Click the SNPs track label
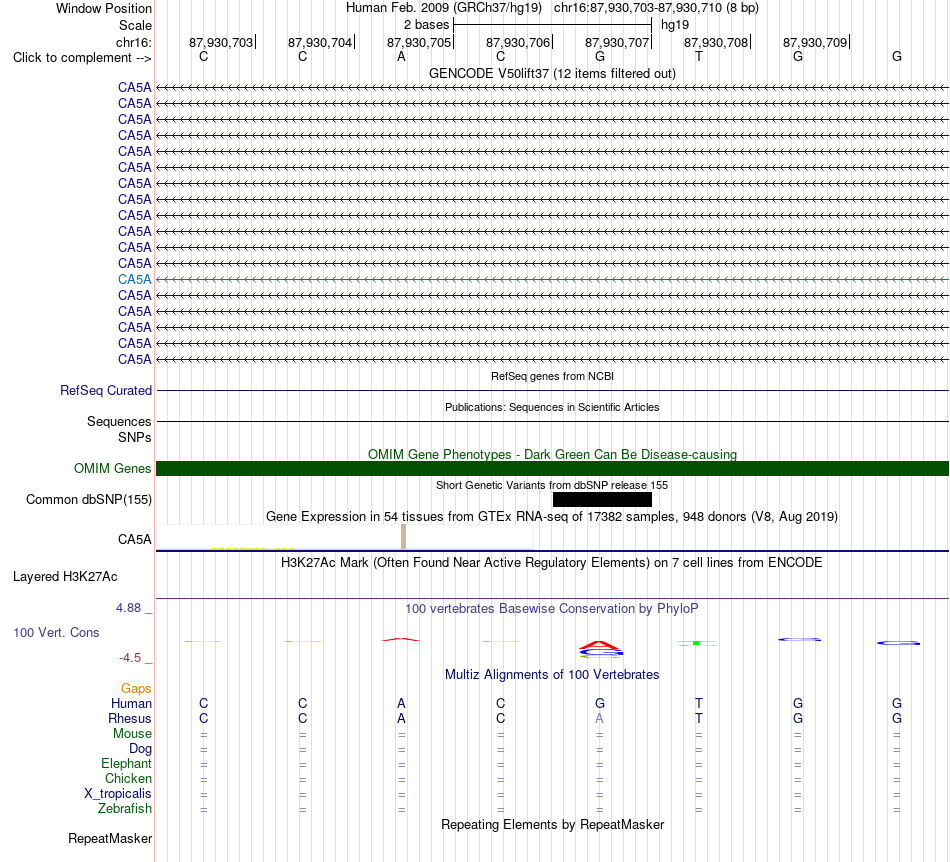This screenshot has height=862, width=950. pyautogui.click(x=135, y=437)
